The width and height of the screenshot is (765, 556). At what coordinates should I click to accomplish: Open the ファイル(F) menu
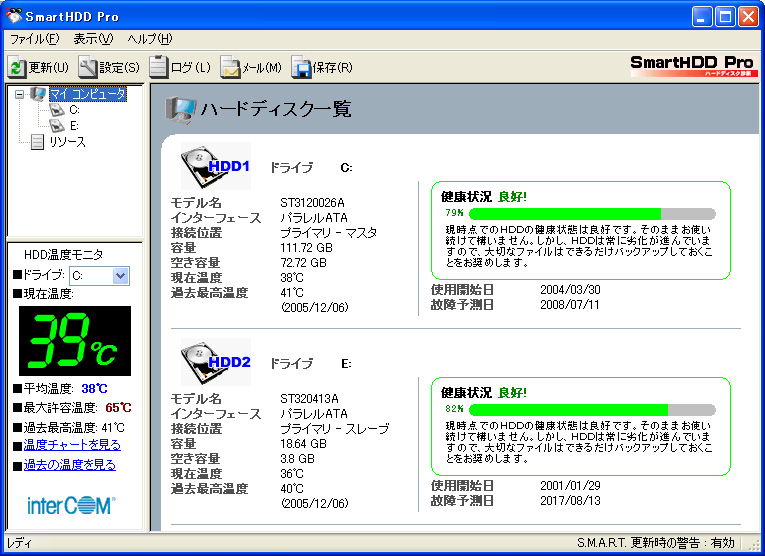tap(34, 39)
